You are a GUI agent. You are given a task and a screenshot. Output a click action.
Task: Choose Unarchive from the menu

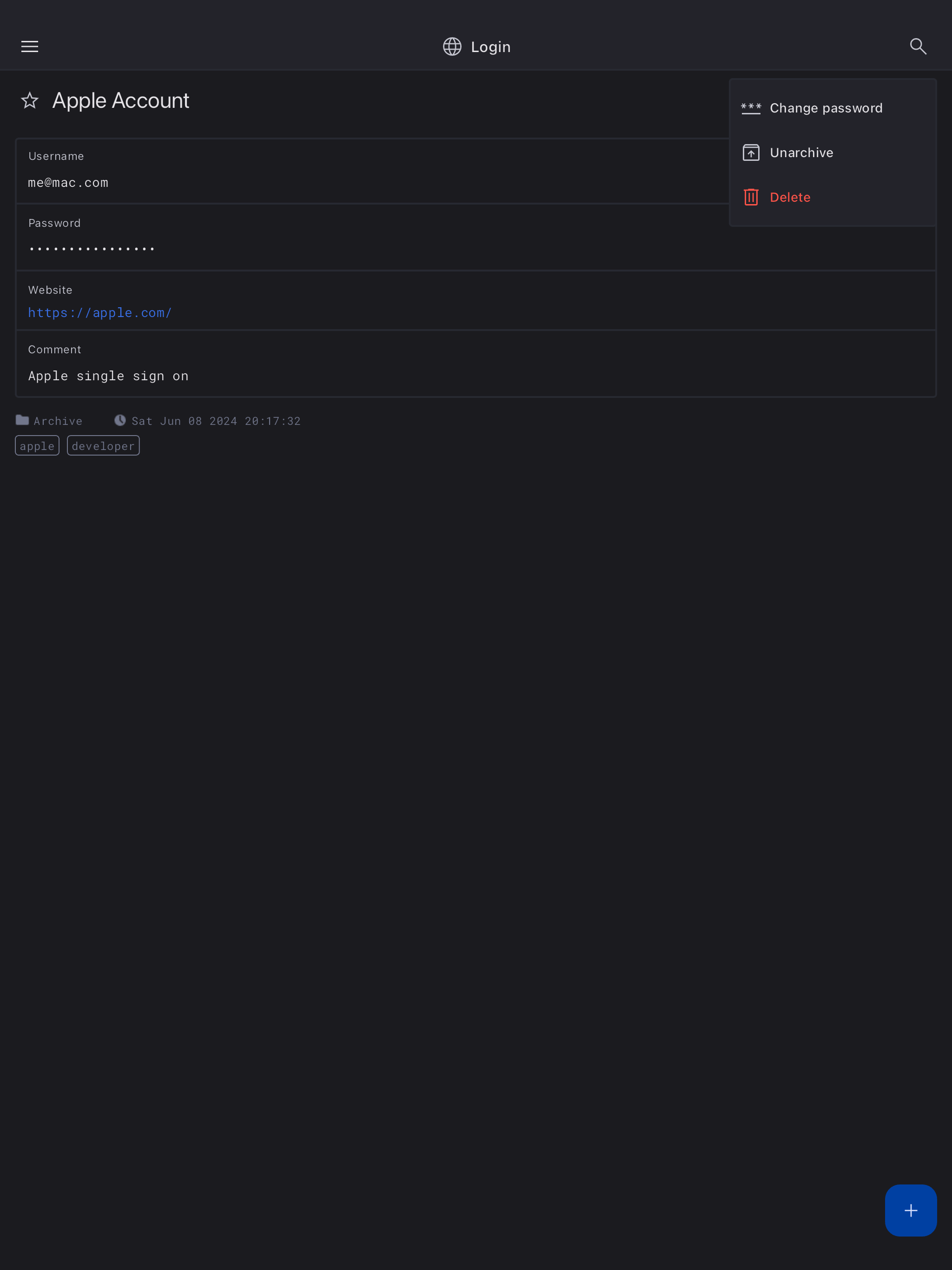pyautogui.click(x=801, y=153)
